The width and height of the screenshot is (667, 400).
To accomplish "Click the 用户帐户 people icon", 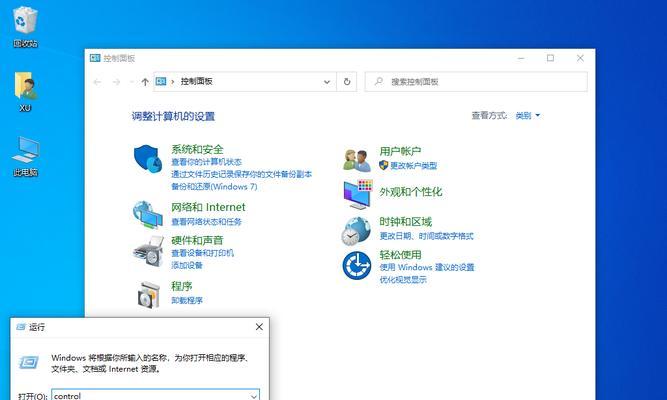I will pyautogui.click(x=356, y=160).
